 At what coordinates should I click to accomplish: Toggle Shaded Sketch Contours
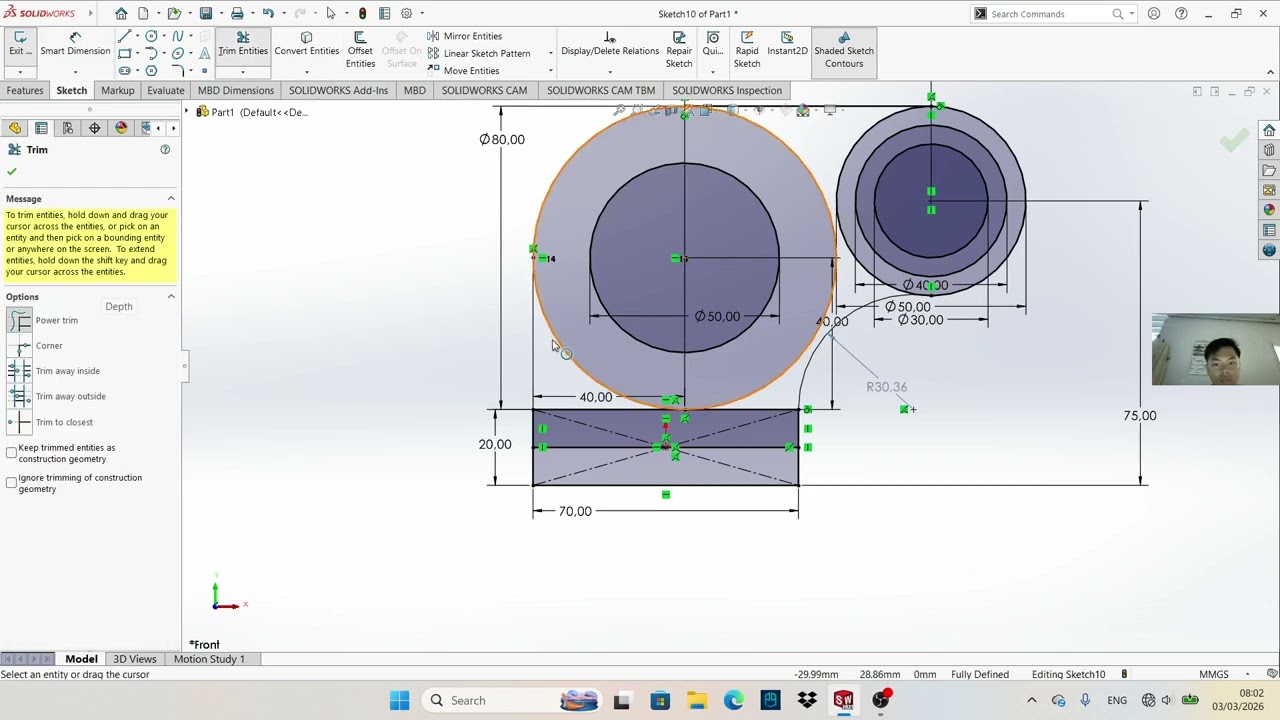tap(844, 50)
